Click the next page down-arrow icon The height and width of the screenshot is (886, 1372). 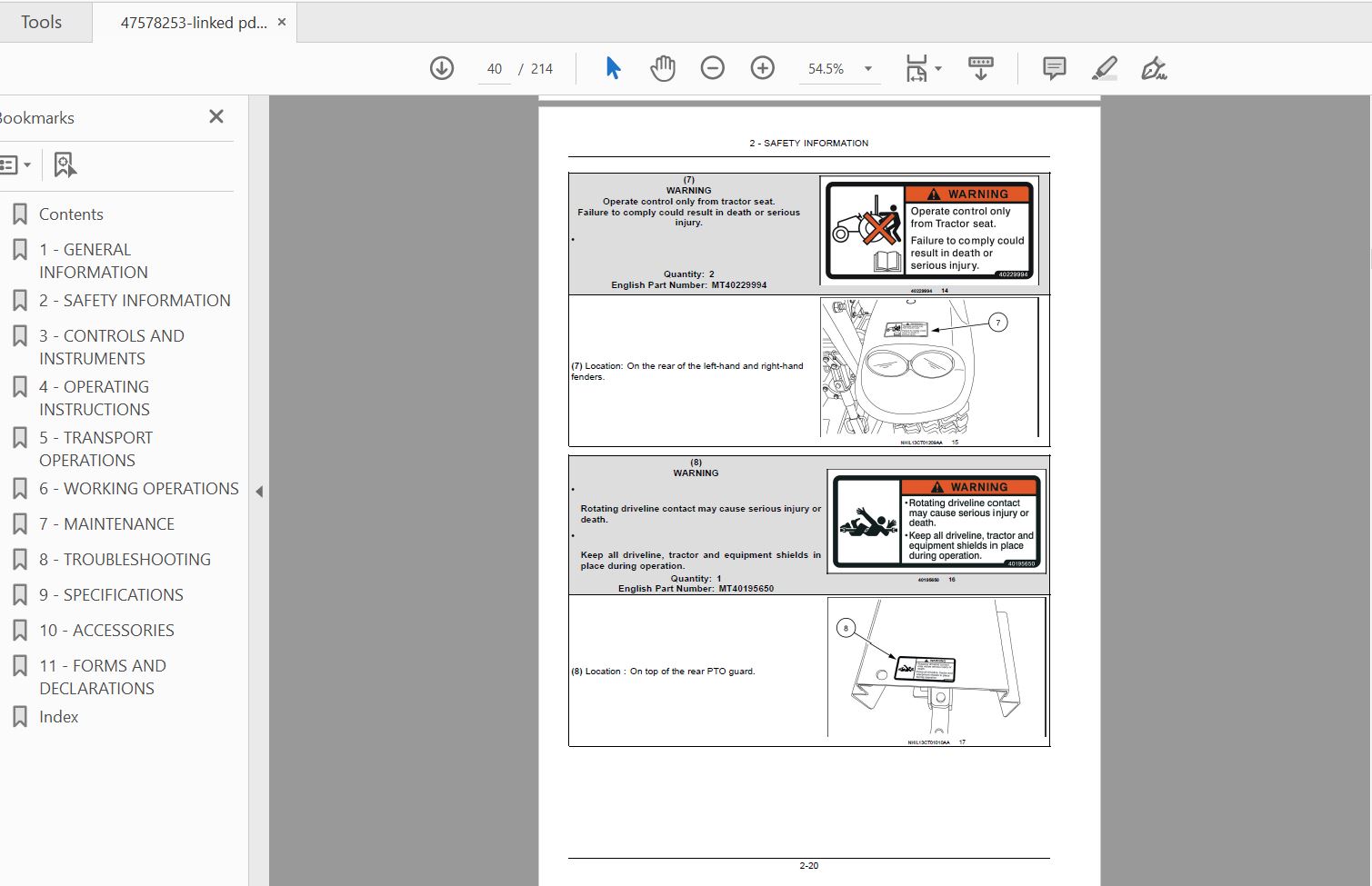pos(442,68)
